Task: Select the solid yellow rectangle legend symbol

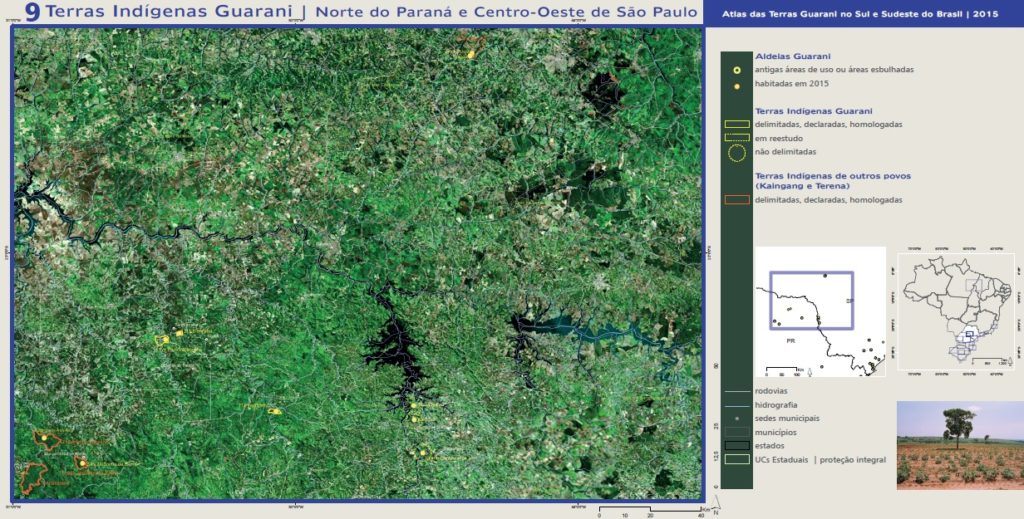Action: pos(737,124)
